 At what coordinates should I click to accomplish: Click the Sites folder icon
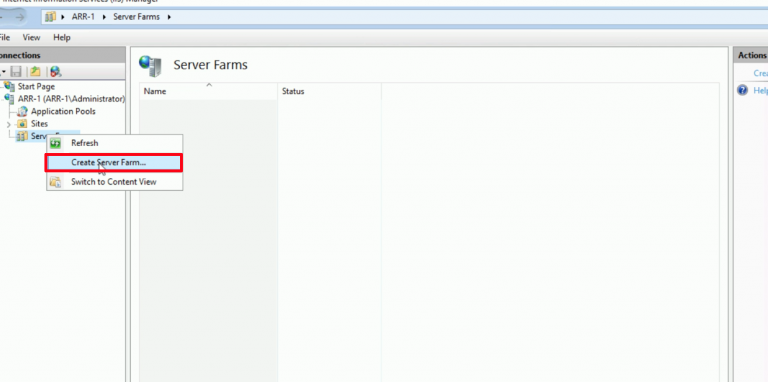(22, 124)
